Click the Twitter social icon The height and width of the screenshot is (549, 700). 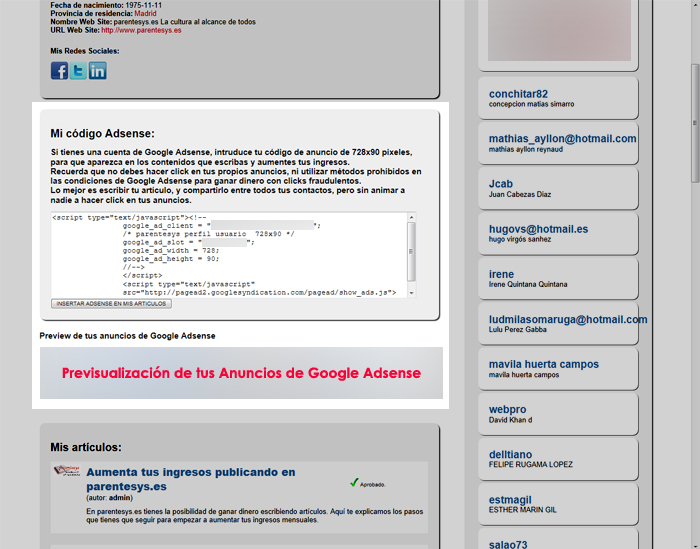pyautogui.click(x=78, y=71)
